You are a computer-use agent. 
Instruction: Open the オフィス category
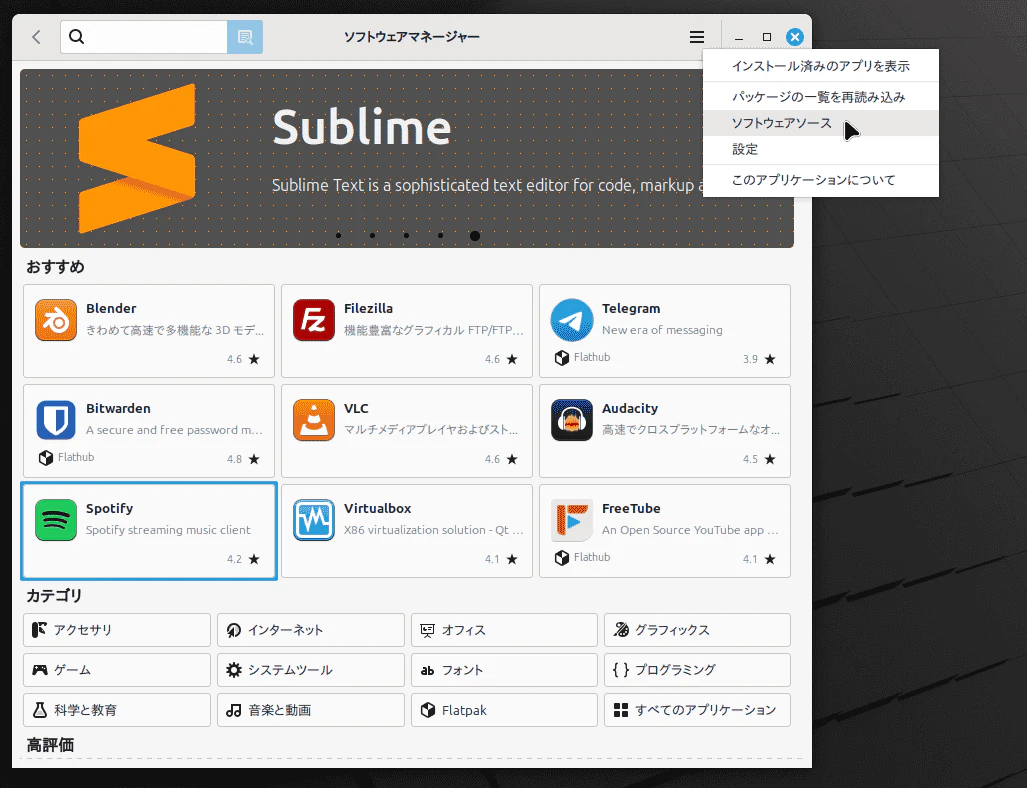(x=504, y=630)
